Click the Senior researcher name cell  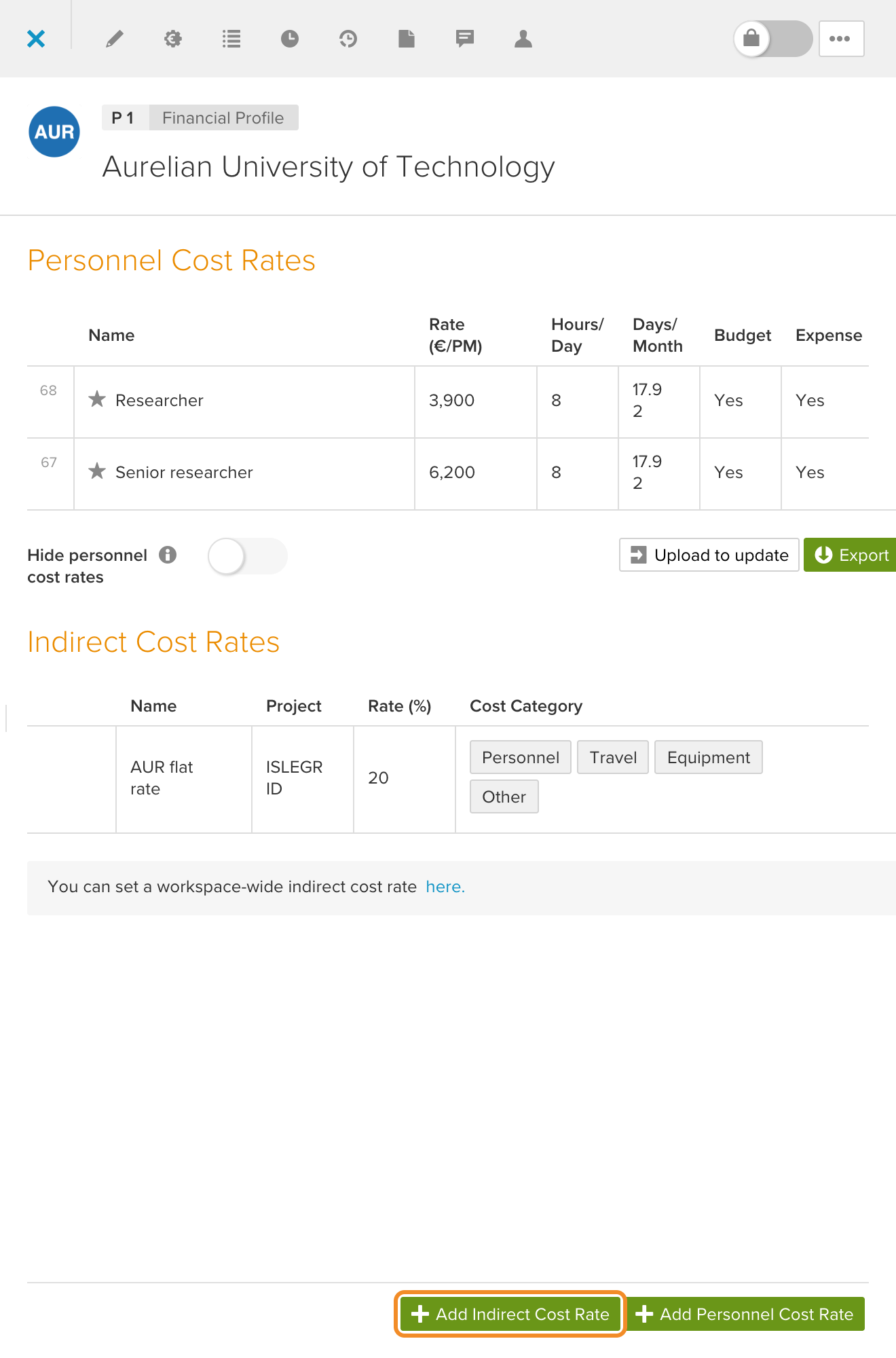(x=244, y=474)
